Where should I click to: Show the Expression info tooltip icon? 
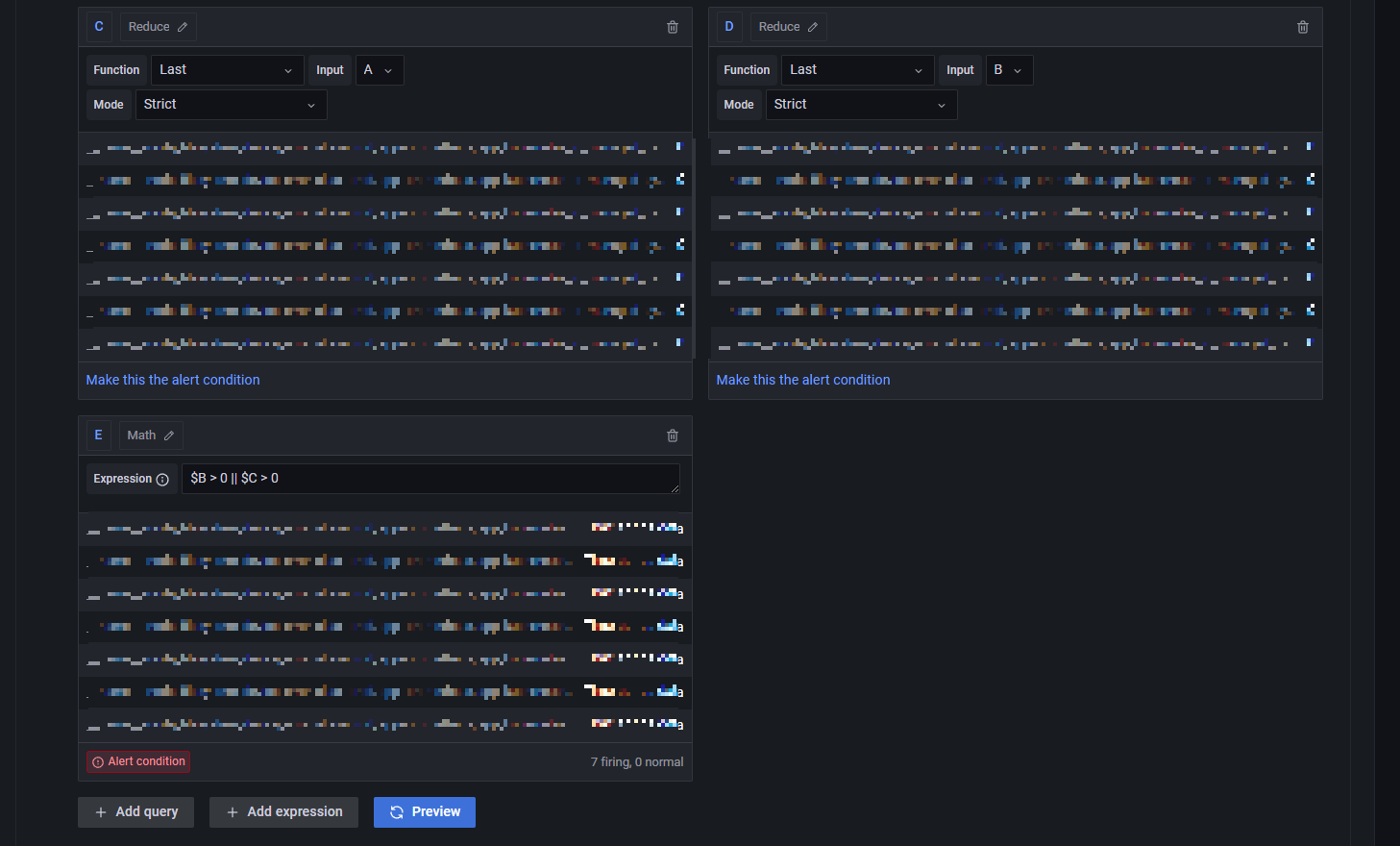(x=162, y=479)
